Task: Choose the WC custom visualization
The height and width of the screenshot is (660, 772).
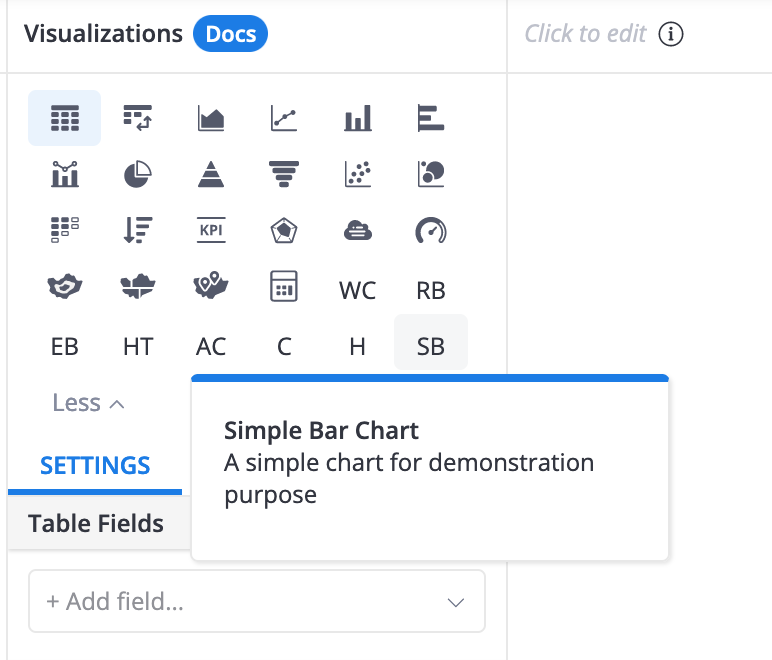Action: click(357, 290)
